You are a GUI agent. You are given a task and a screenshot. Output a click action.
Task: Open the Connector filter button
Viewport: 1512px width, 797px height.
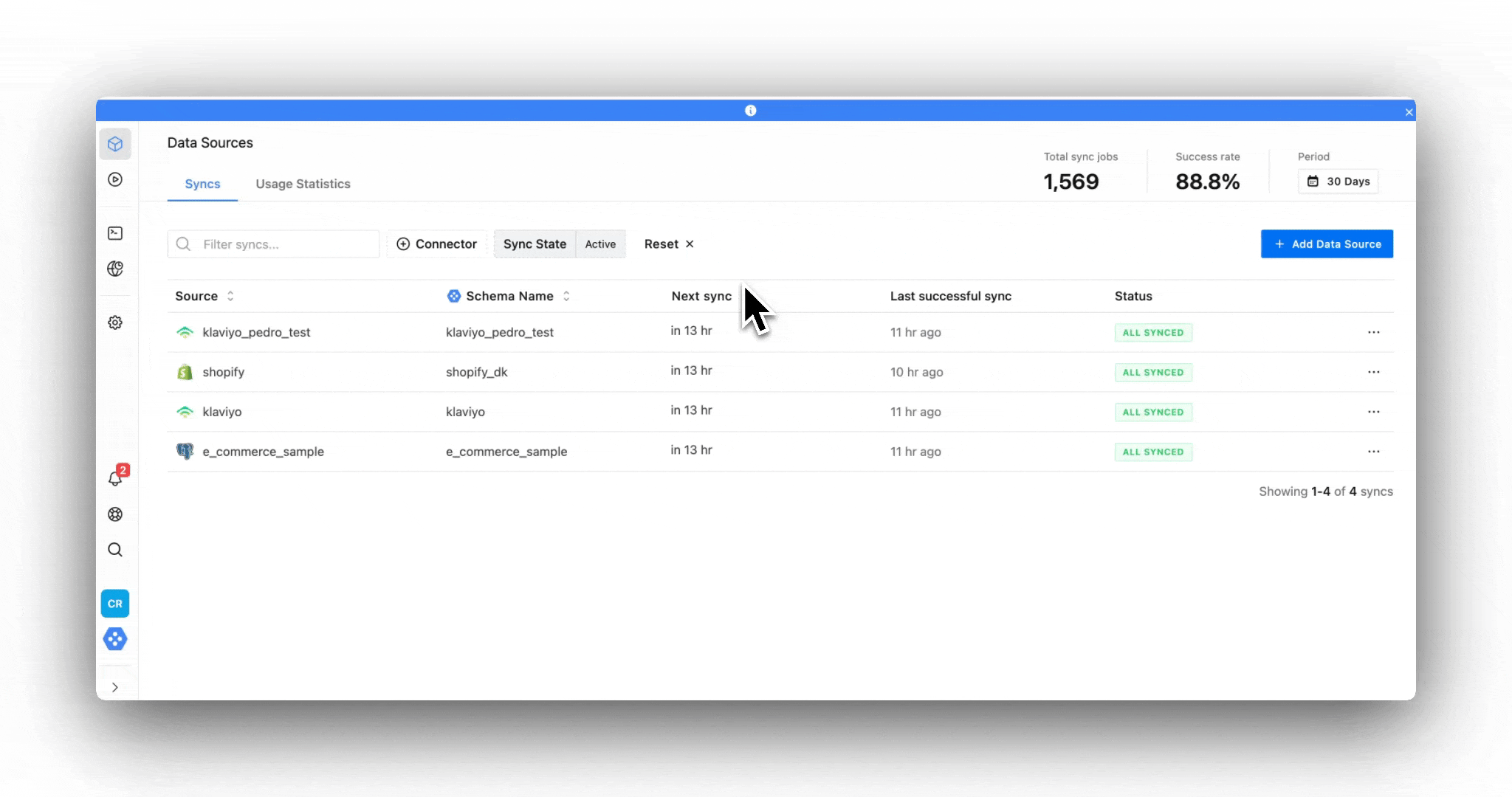pyautogui.click(x=436, y=244)
